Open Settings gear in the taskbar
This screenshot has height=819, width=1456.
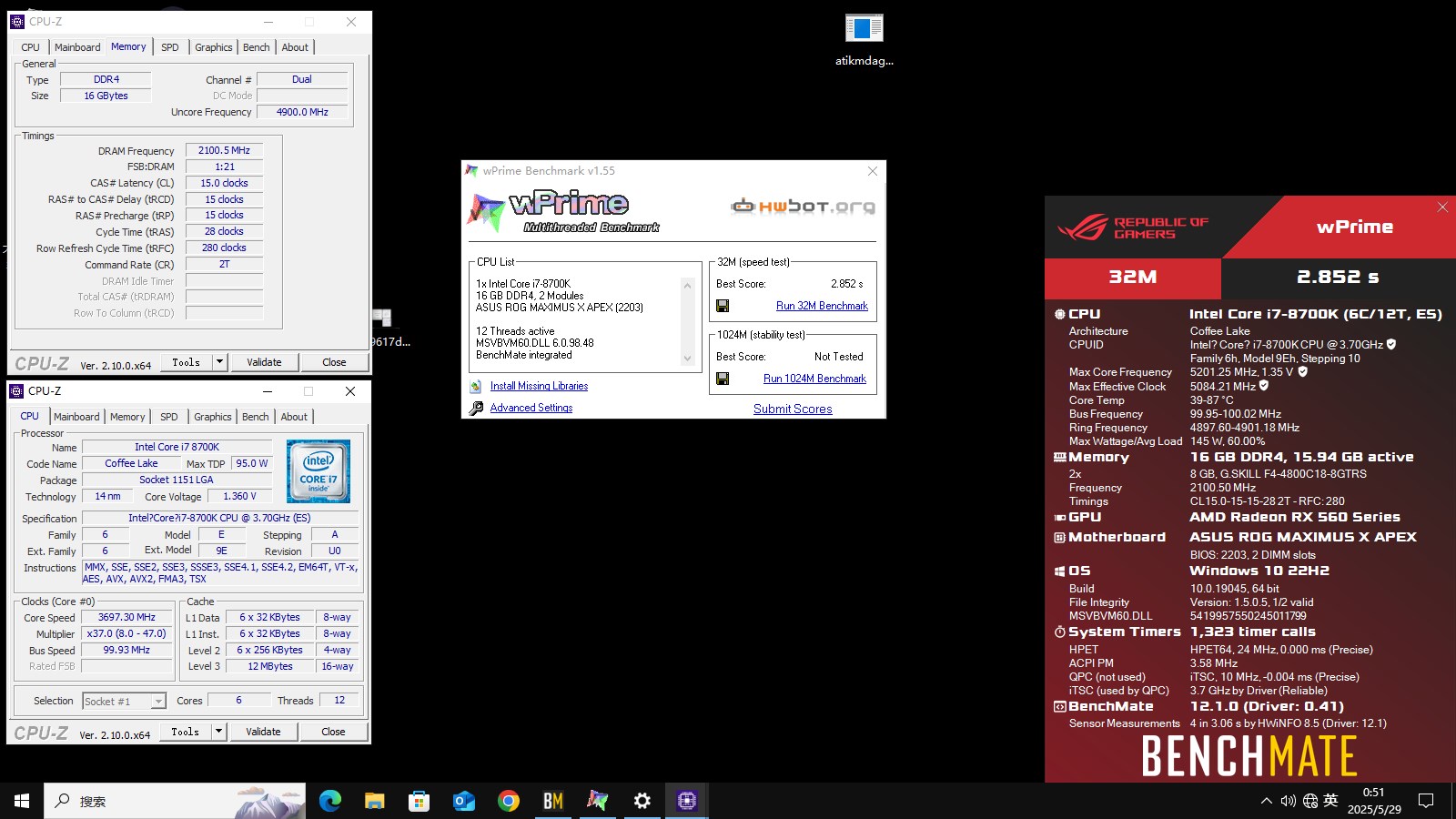click(642, 801)
